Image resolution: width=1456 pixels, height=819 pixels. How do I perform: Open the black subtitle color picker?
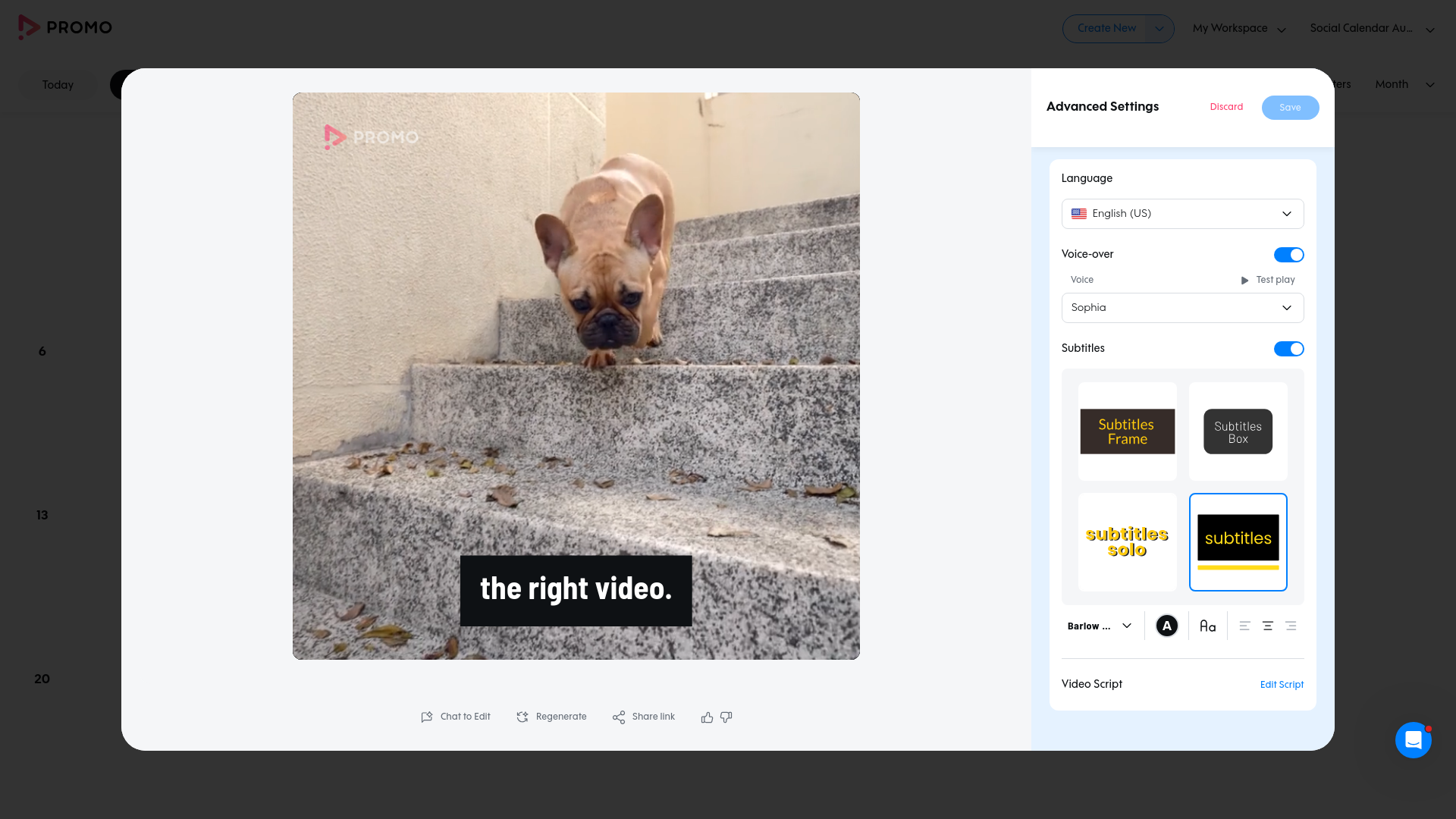tap(1166, 626)
